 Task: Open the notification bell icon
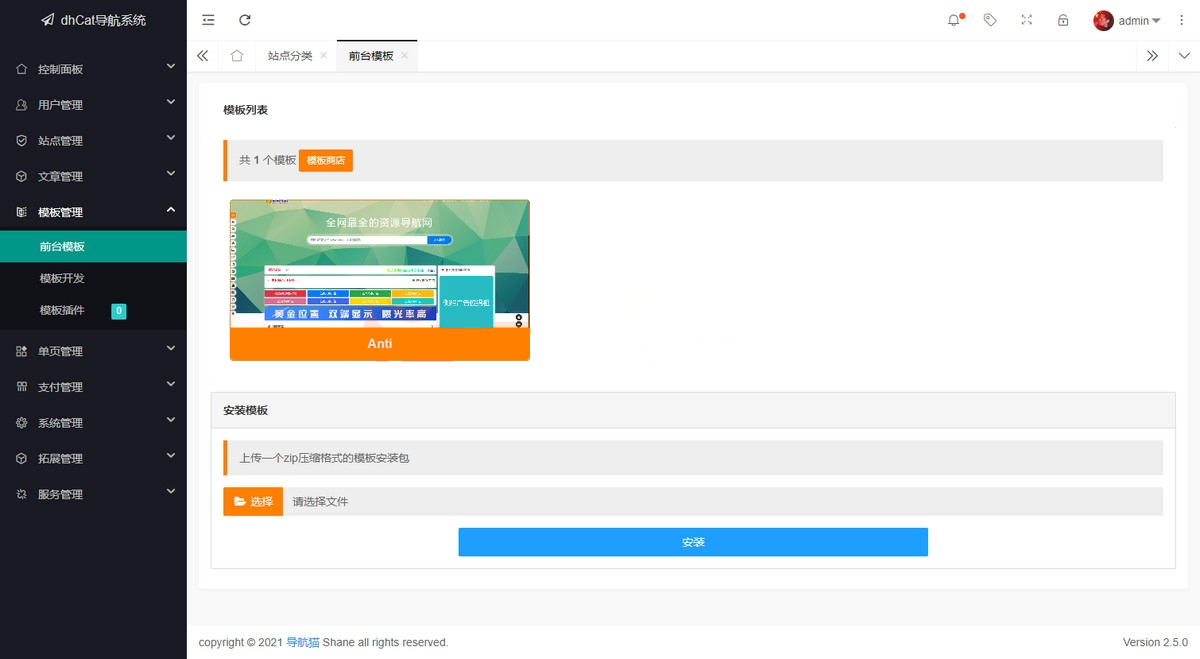(954, 20)
